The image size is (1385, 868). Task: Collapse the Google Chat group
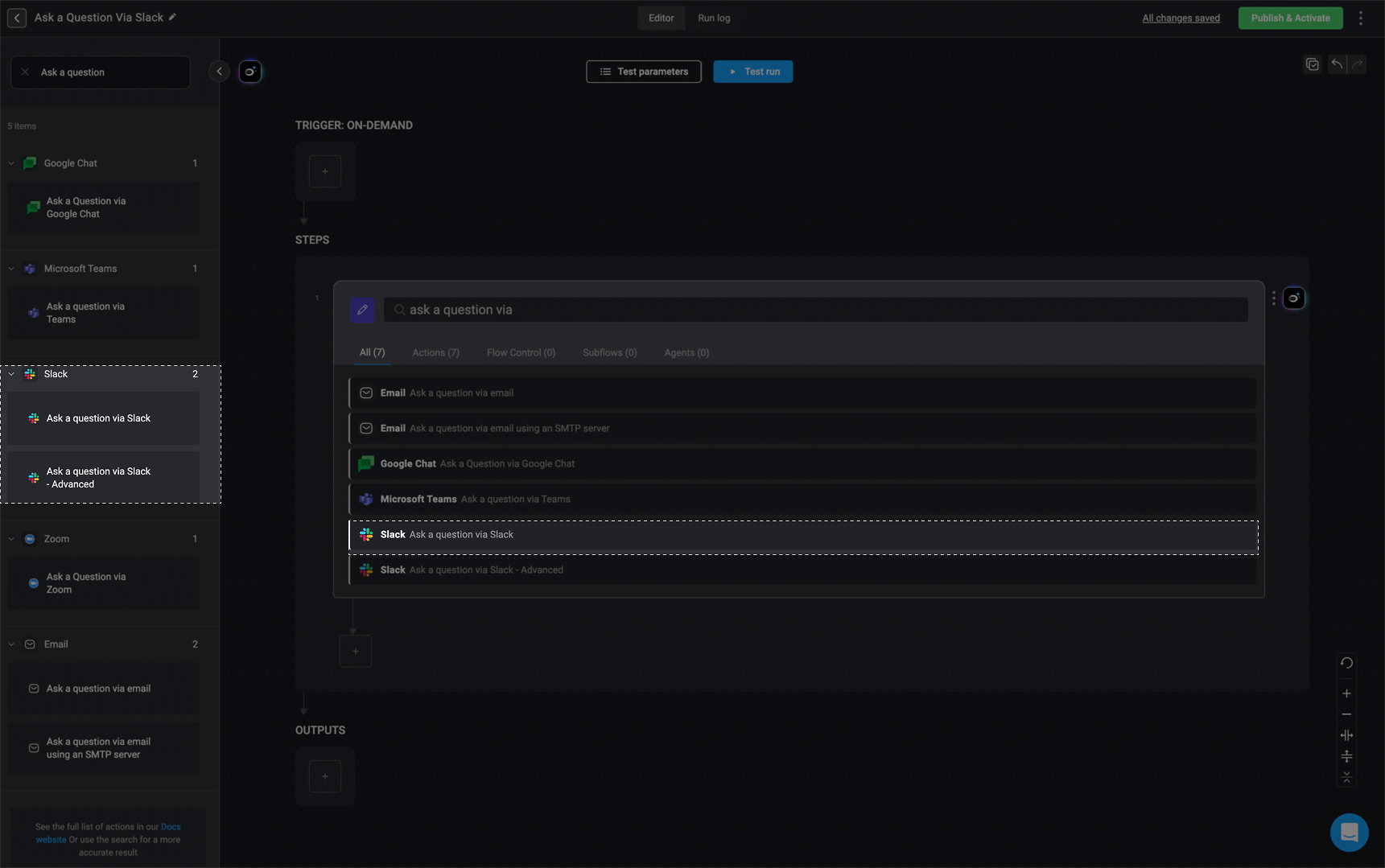pyautogui.click(x=11, y=163)
